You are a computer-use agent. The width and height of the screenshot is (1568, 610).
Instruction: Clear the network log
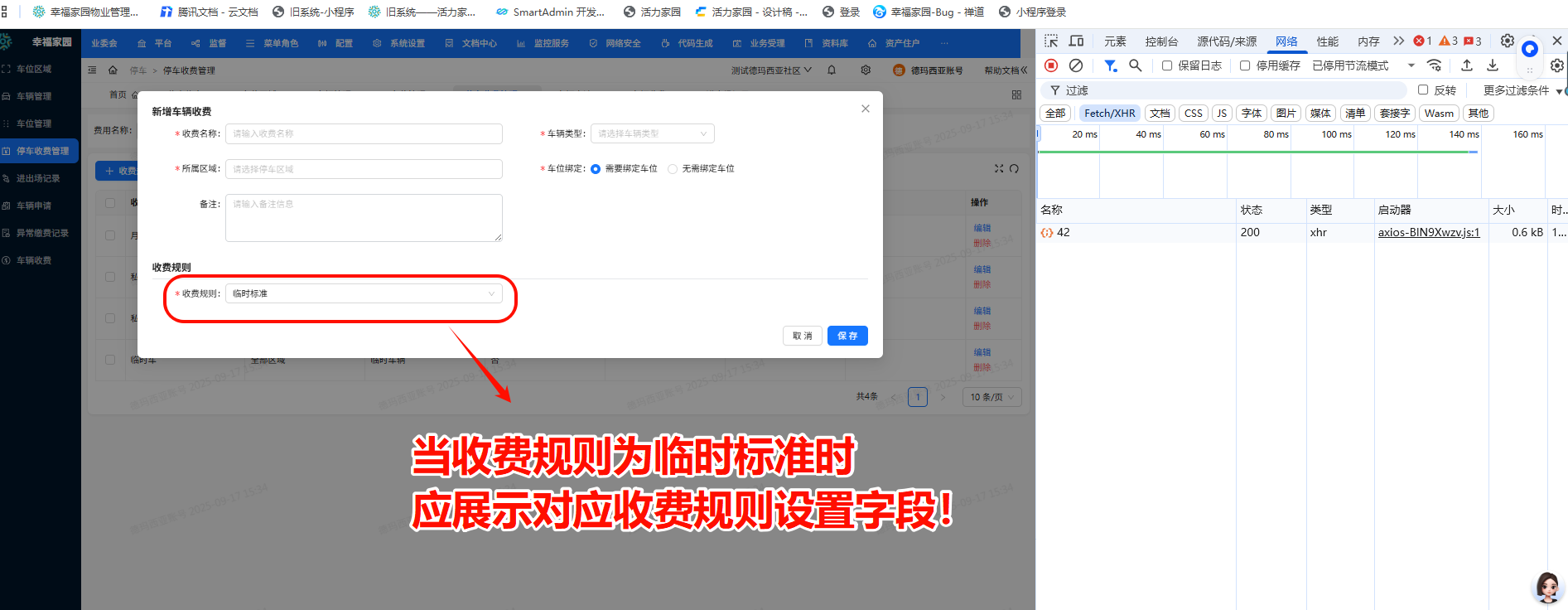coord(1076,65)
